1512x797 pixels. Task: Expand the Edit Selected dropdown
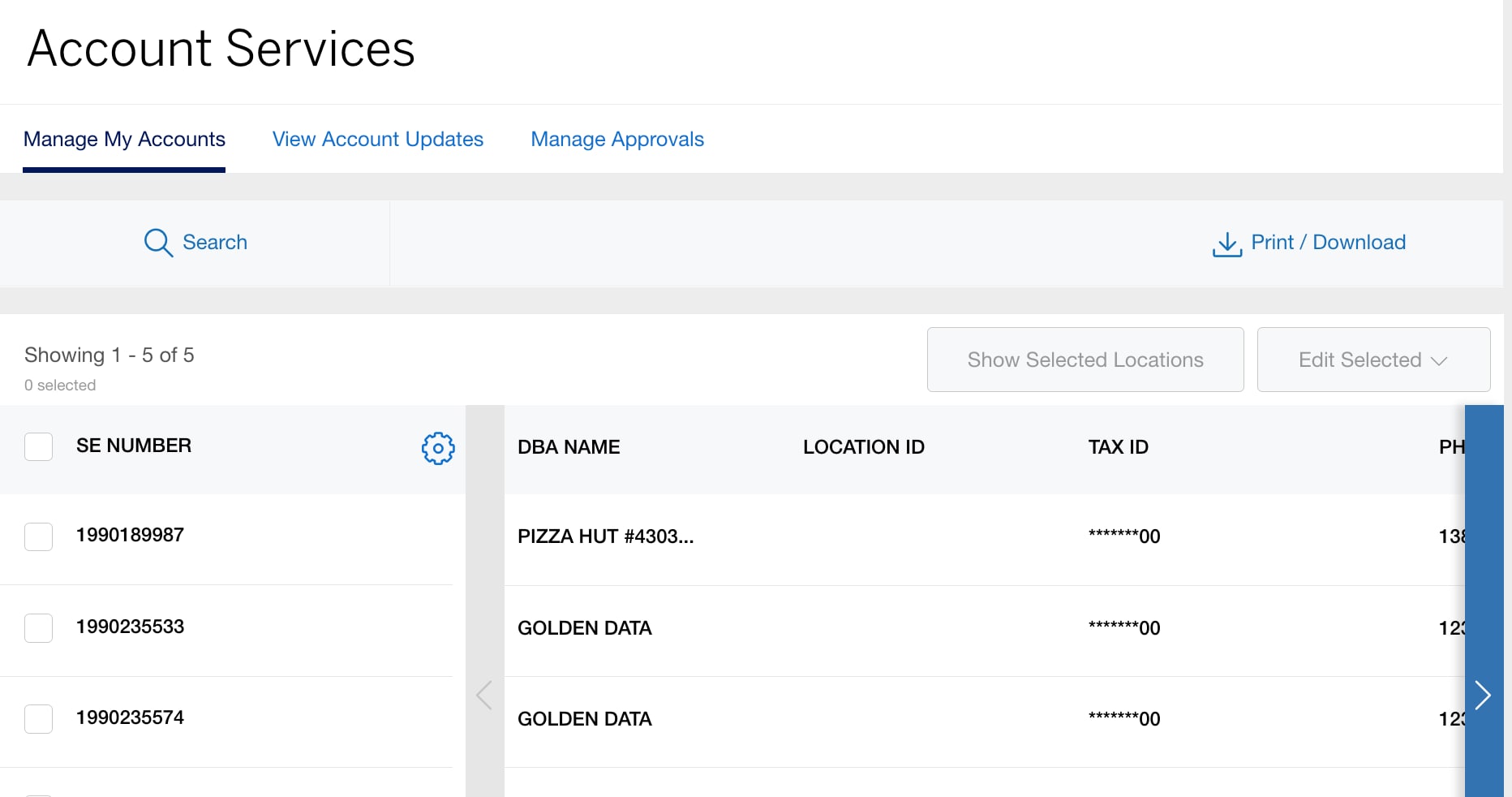coord(1373,360)
